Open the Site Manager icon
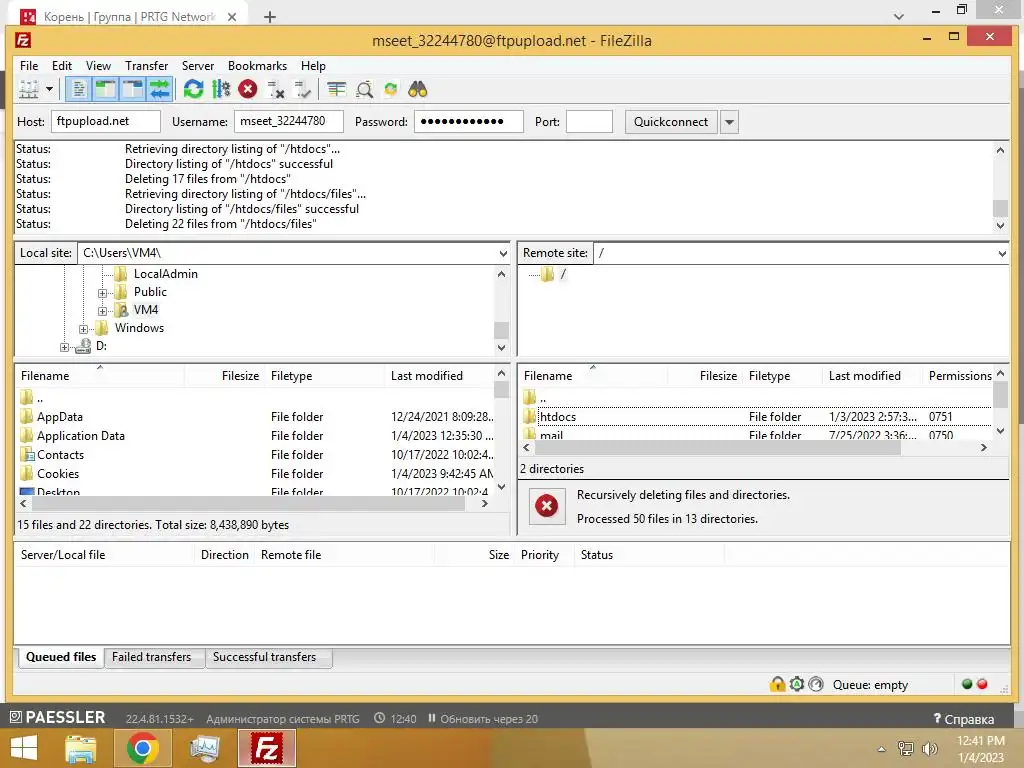The image size is (1024, 768). pos(29,89)
